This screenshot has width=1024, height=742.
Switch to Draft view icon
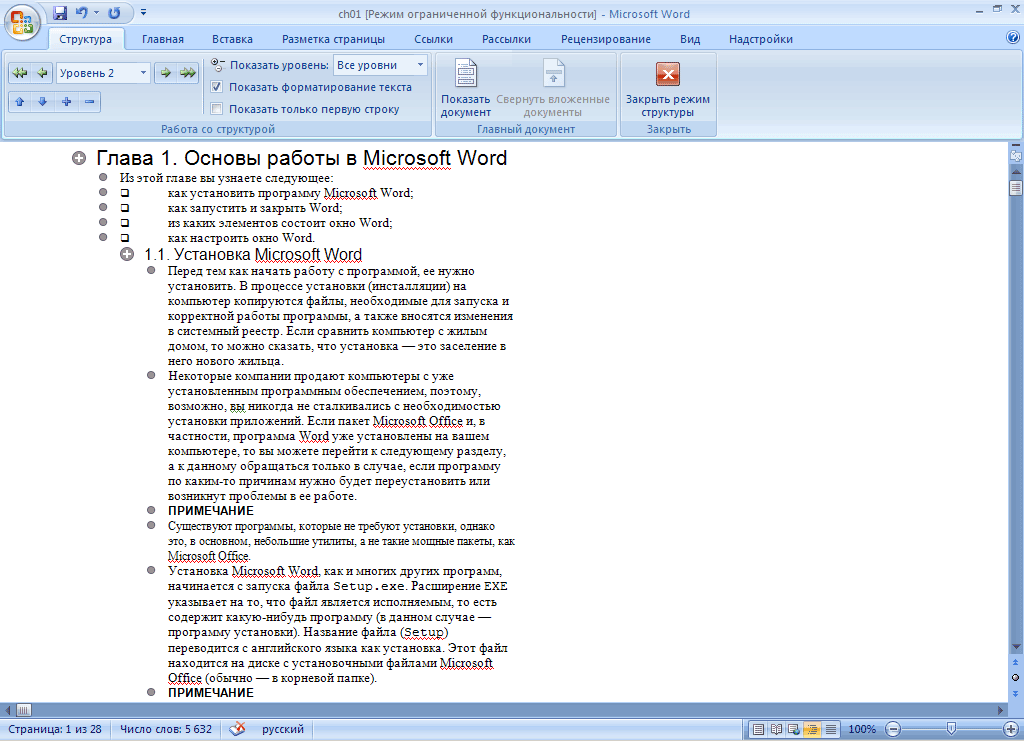pos(831,730)
